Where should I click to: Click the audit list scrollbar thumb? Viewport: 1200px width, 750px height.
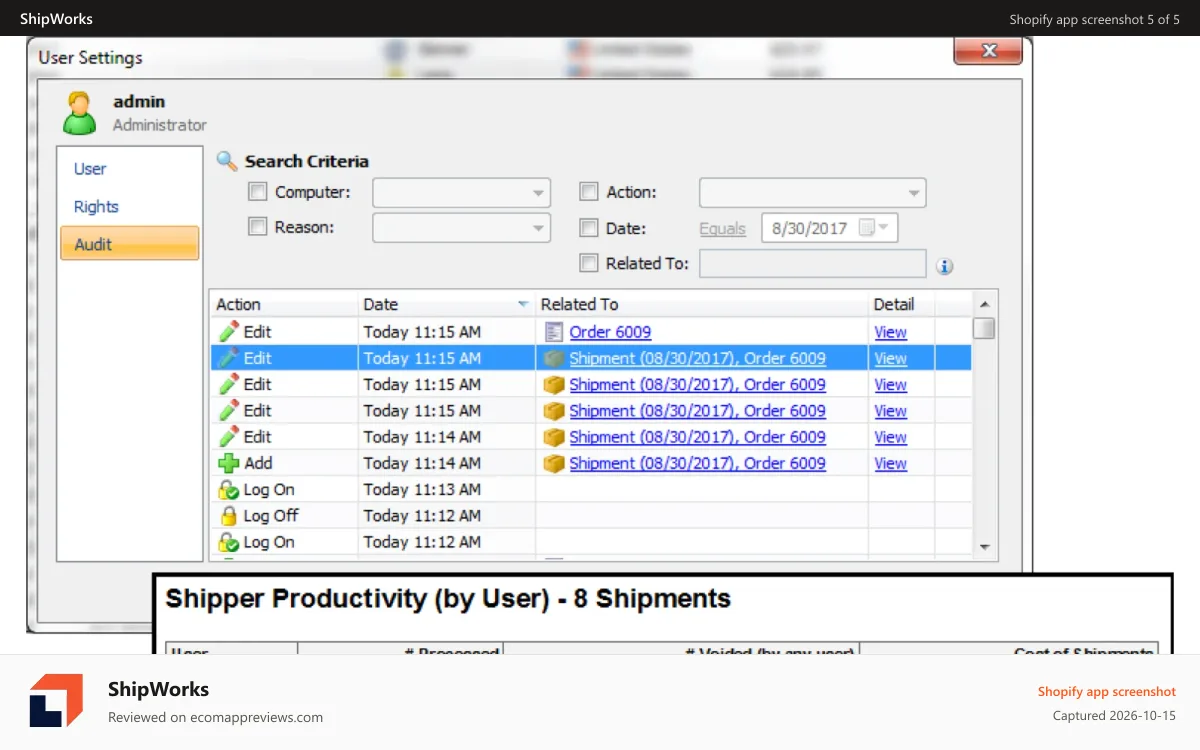point(984,328)
